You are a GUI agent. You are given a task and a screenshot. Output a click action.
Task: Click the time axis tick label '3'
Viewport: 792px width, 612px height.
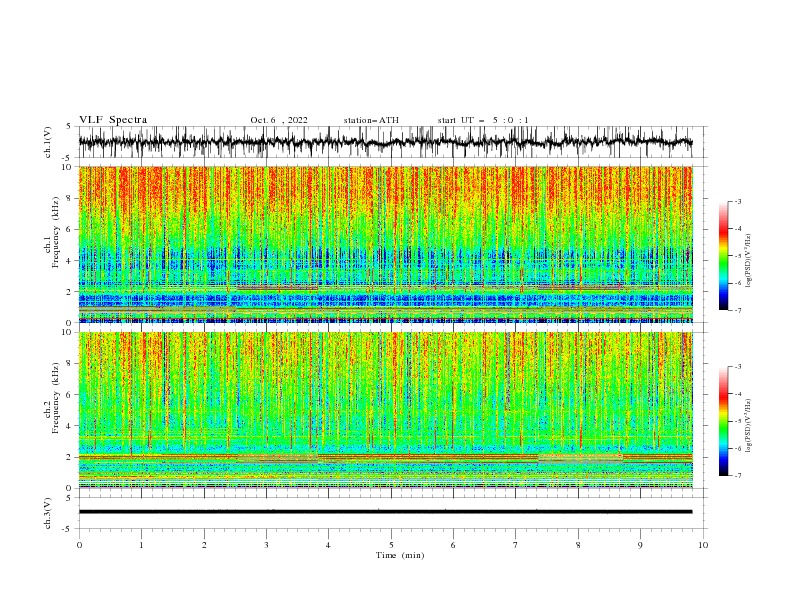click(266, 545)
